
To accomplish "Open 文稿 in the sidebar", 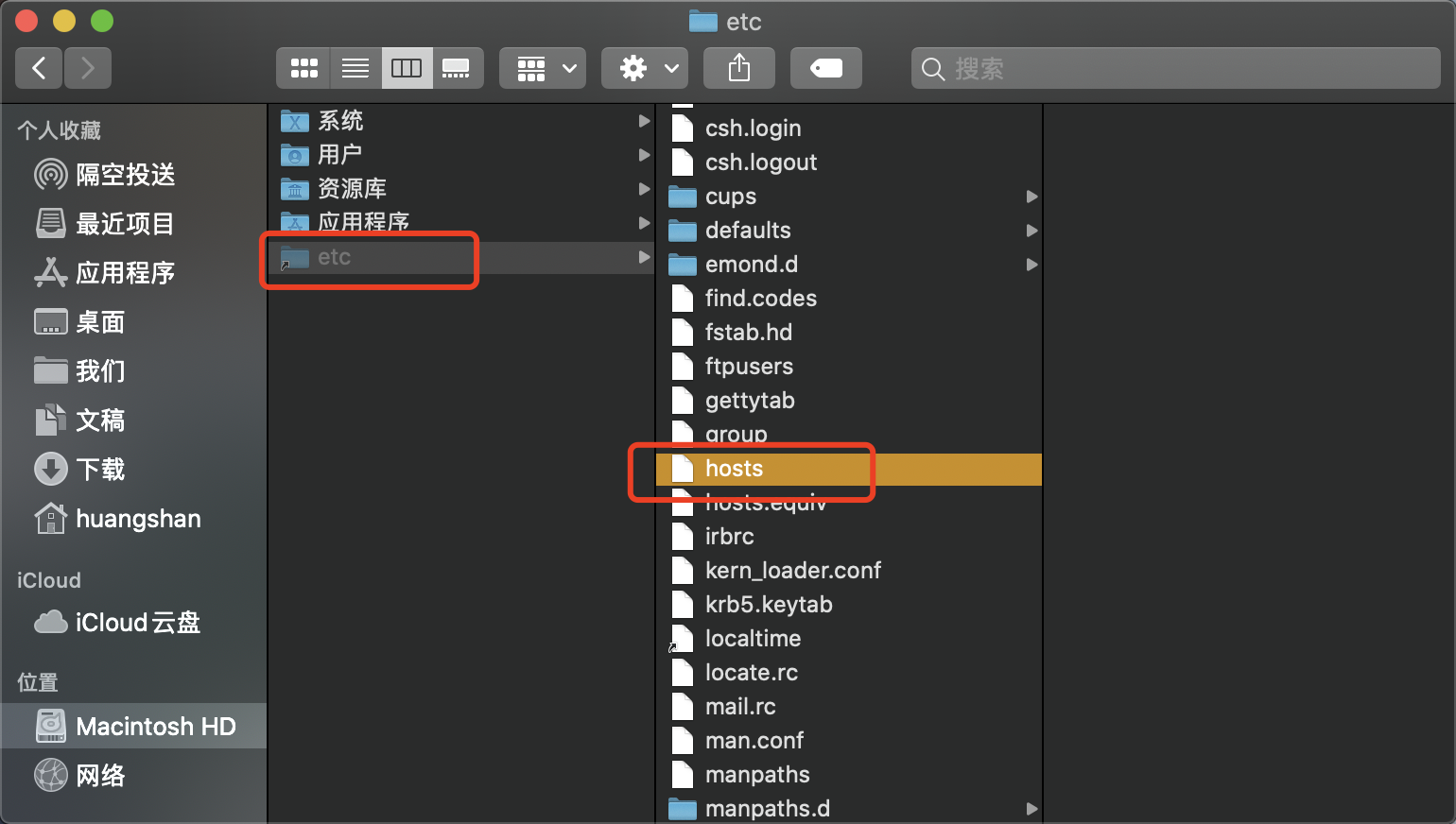I will [x=132, y=421].
